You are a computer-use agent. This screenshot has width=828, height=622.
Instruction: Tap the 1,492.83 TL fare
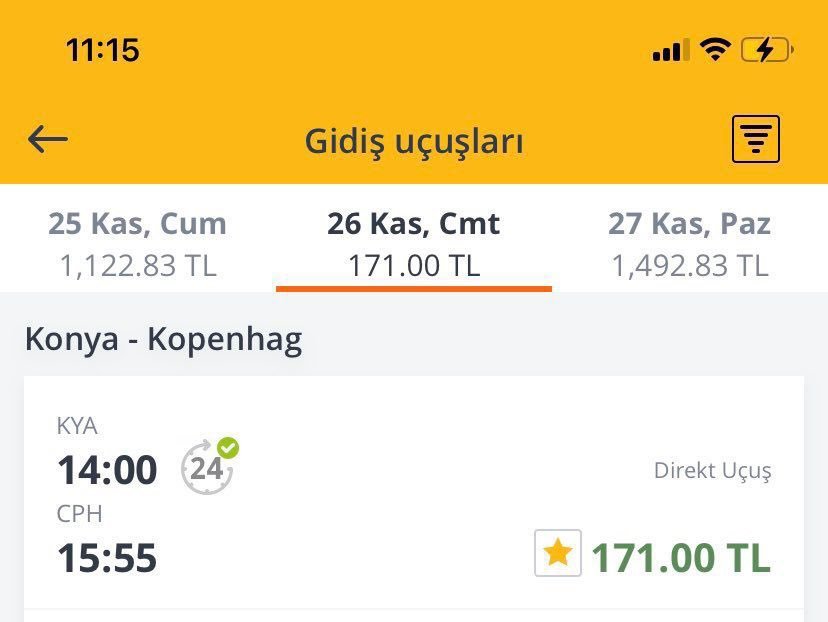pyautogui.click(x=689, y=266)
